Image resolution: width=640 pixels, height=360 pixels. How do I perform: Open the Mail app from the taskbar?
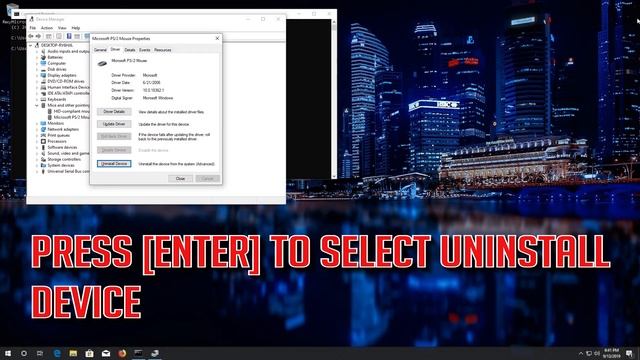click(106, 353)
